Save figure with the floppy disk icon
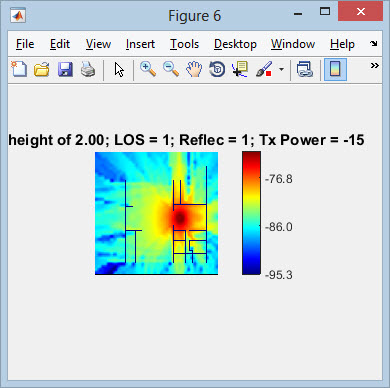This screenshot has width=390, height=388. click(65, 69)
